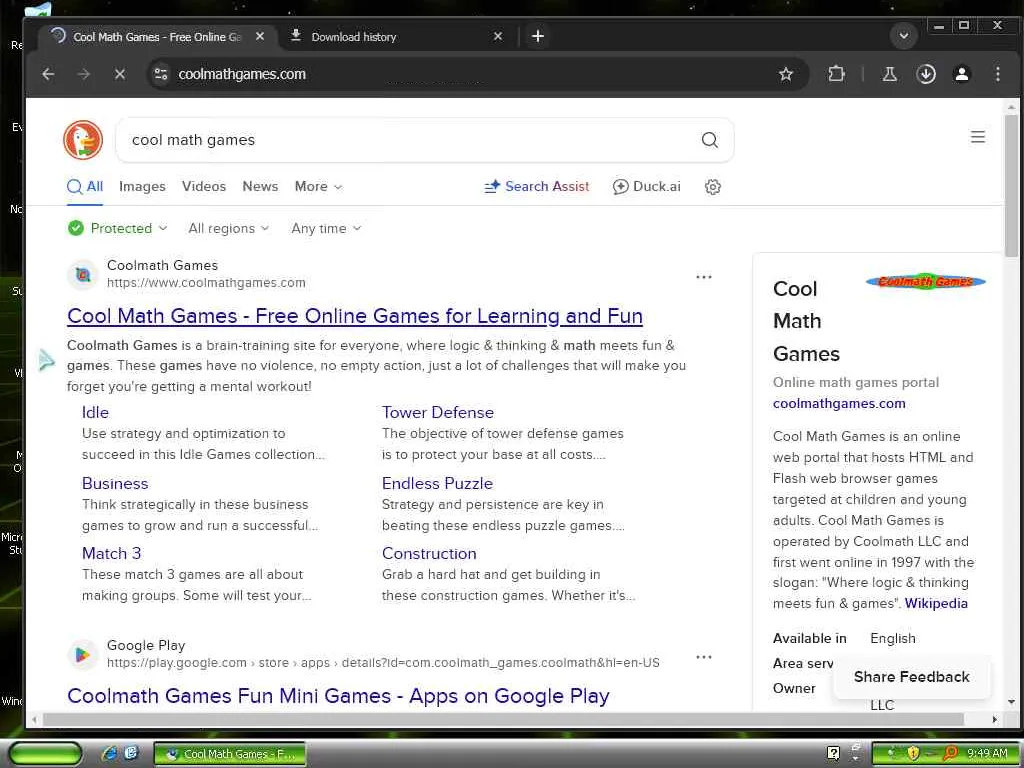
Task: Open the Idle sublink
Action: (95, 413)
